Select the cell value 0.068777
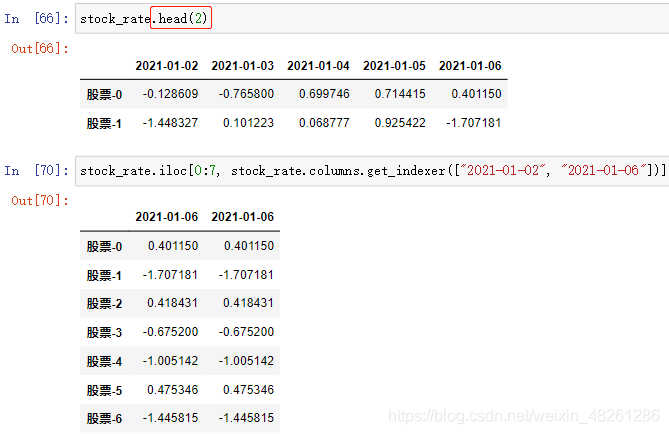 pyautogui.click(x=324, y=123)
